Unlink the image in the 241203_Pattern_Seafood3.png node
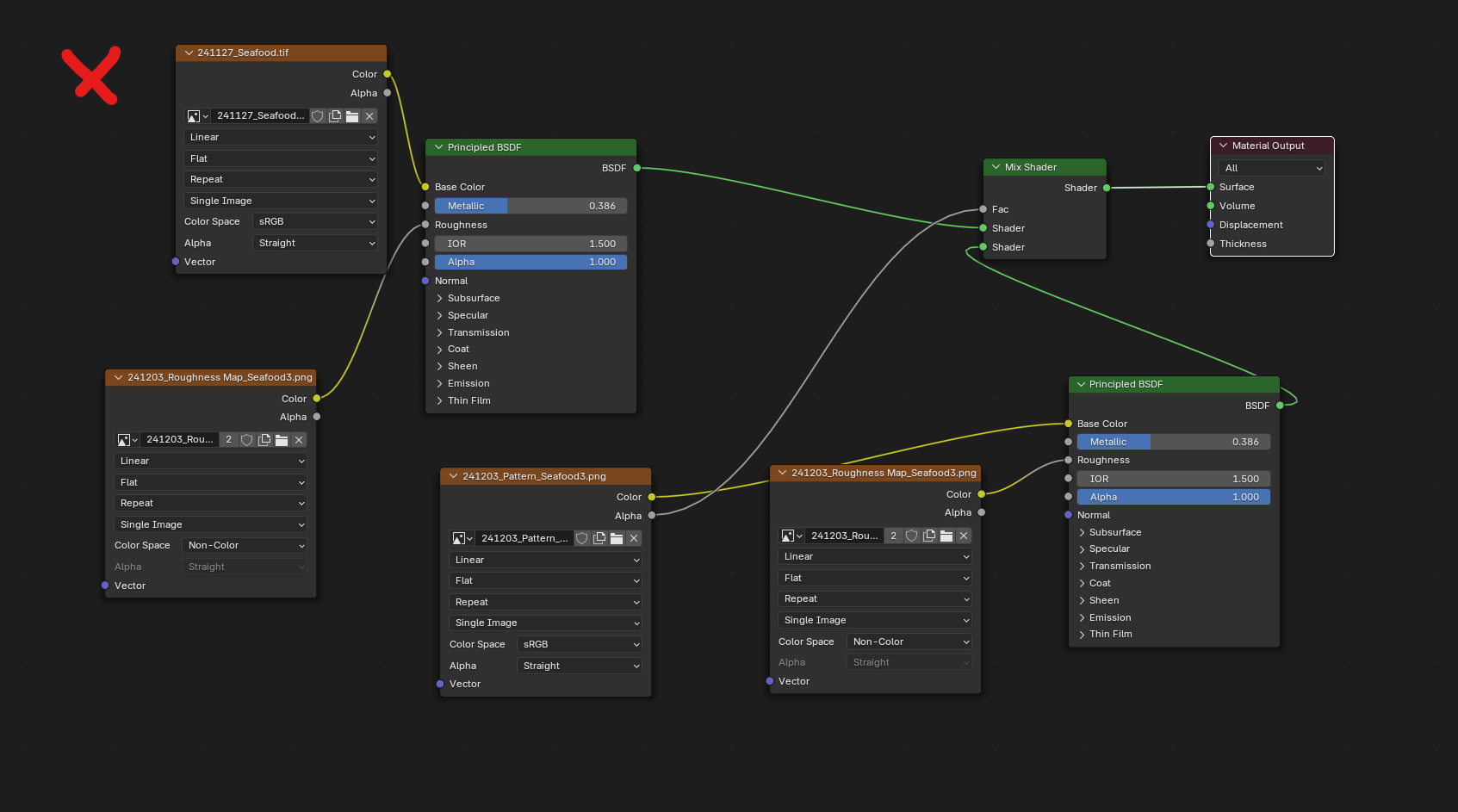Image resolution: width=1458 pixels, height=812 pixels. [634, 538]
